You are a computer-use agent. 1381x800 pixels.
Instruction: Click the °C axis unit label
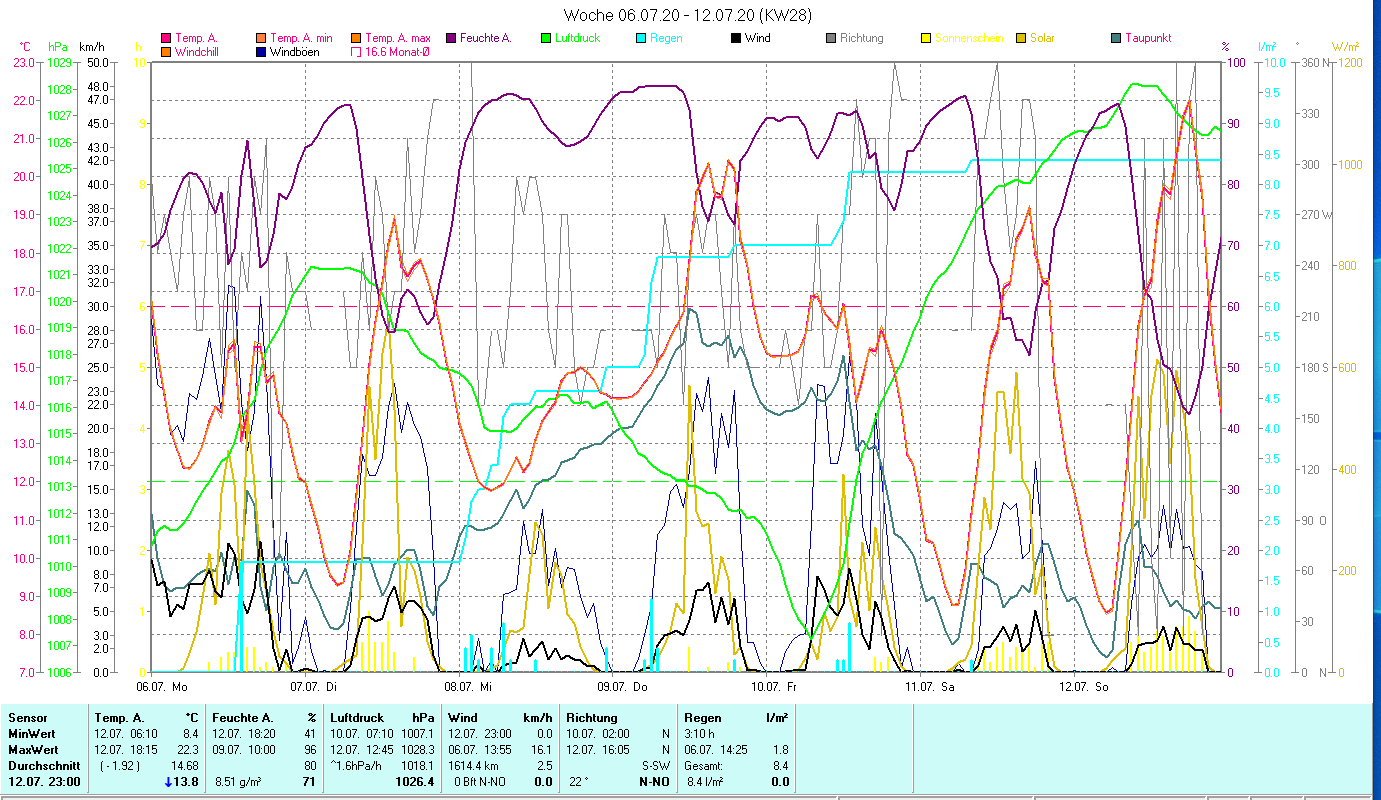(x=26, y=47)
